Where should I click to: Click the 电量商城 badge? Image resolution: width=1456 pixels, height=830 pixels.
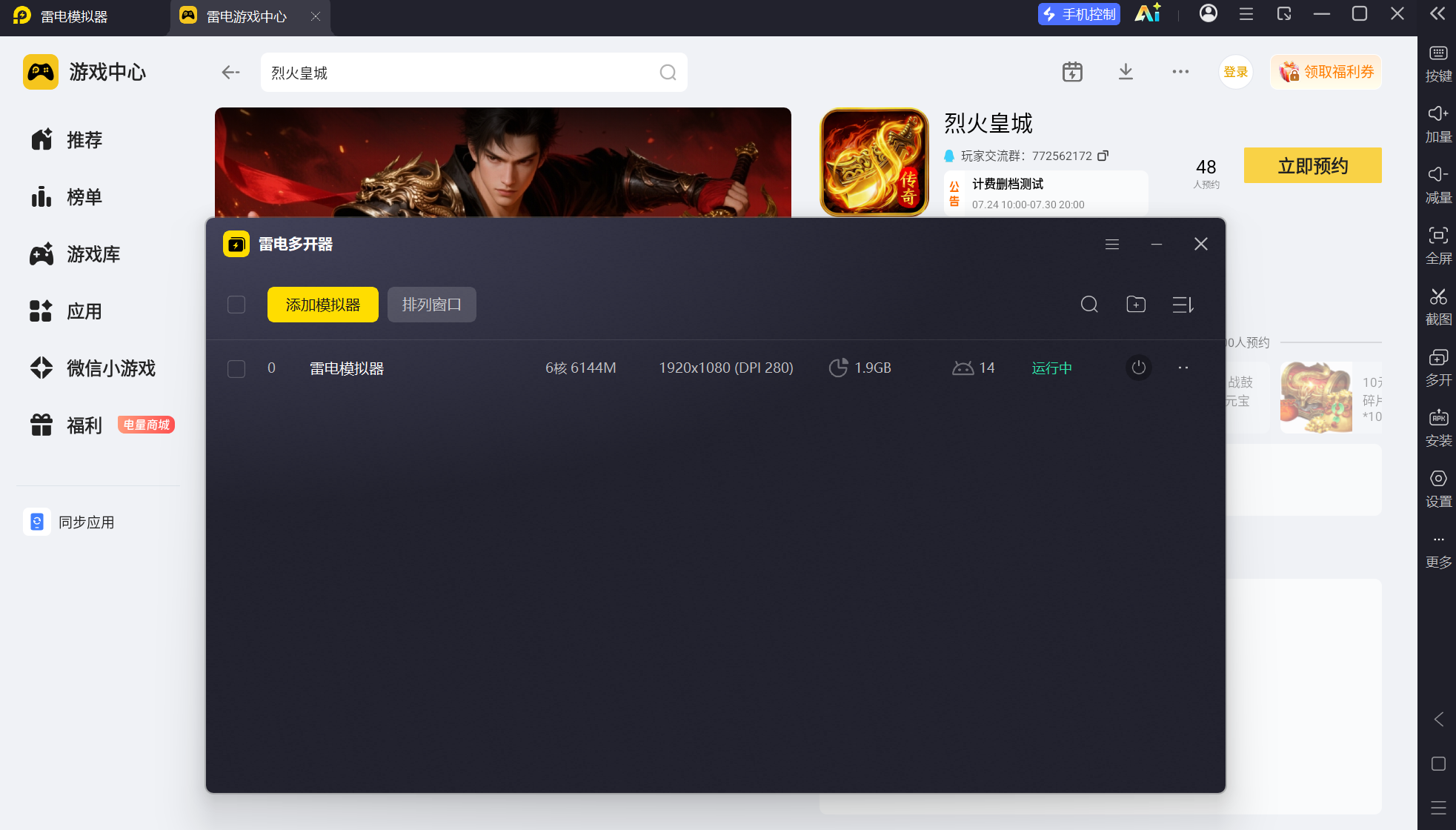tap(146, 425)
